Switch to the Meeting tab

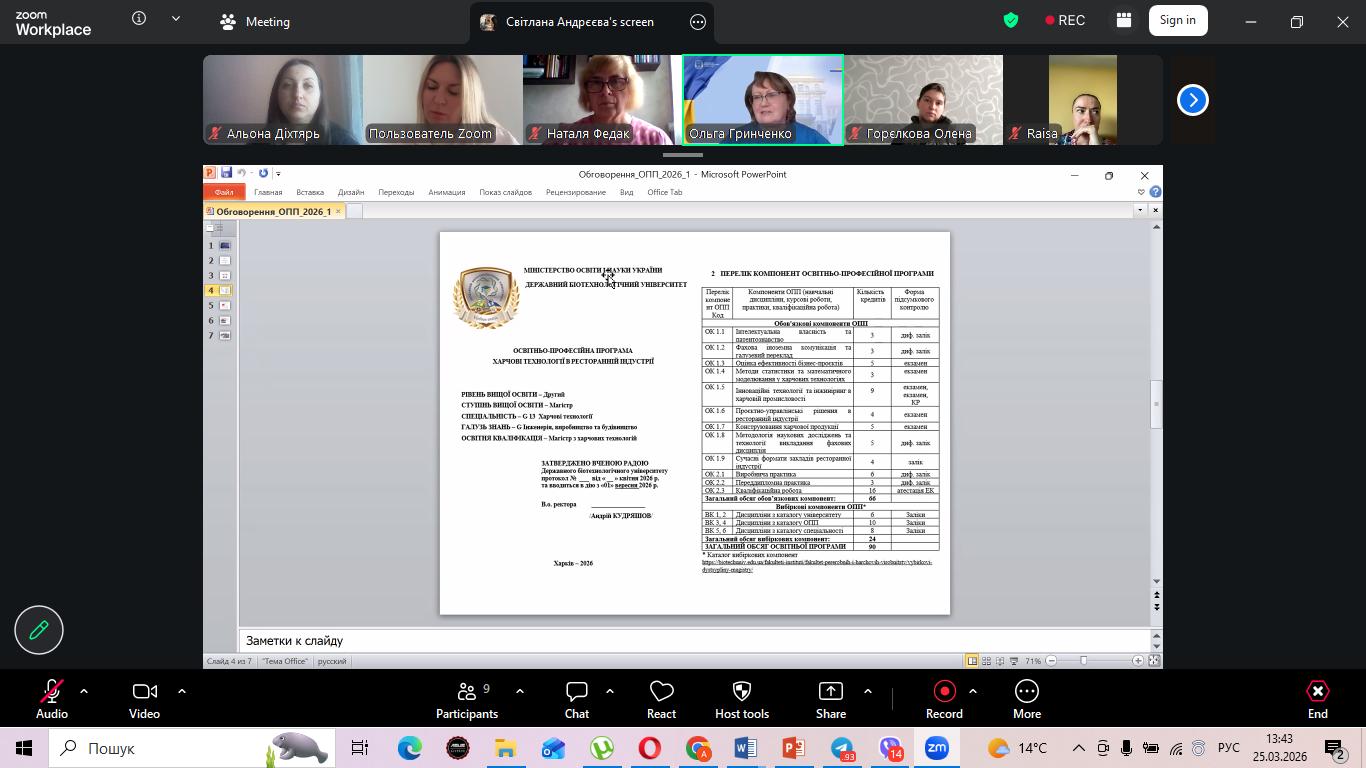pos(255,21)
